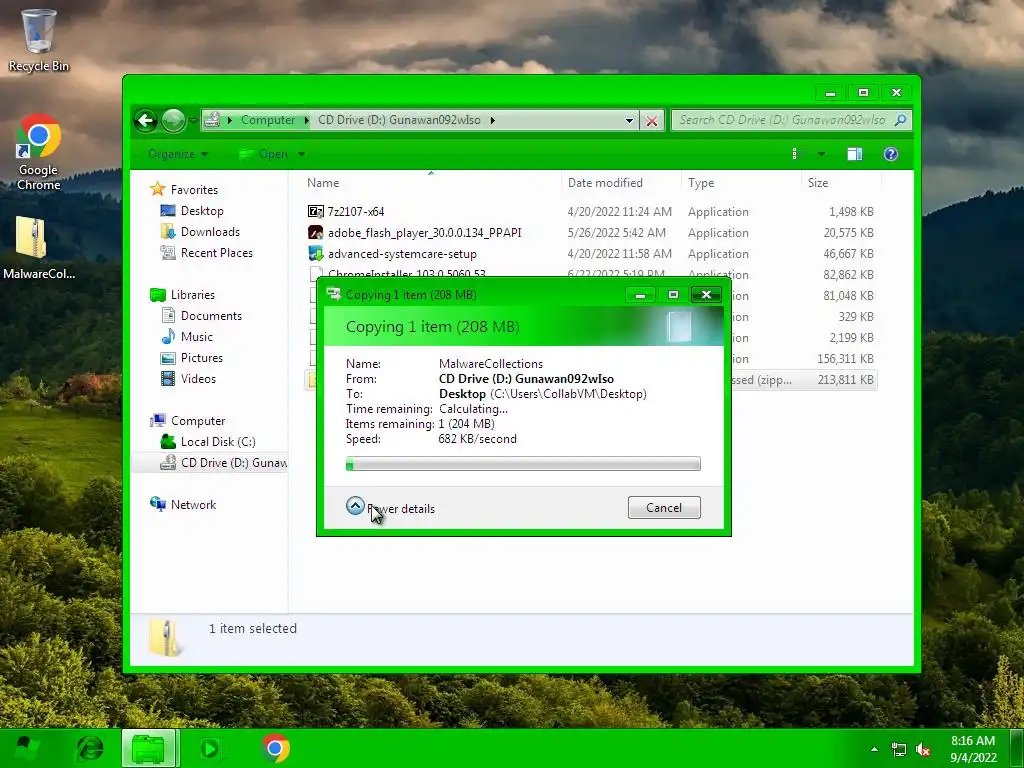
Task: Open the Music library
Action: [197, 336]
